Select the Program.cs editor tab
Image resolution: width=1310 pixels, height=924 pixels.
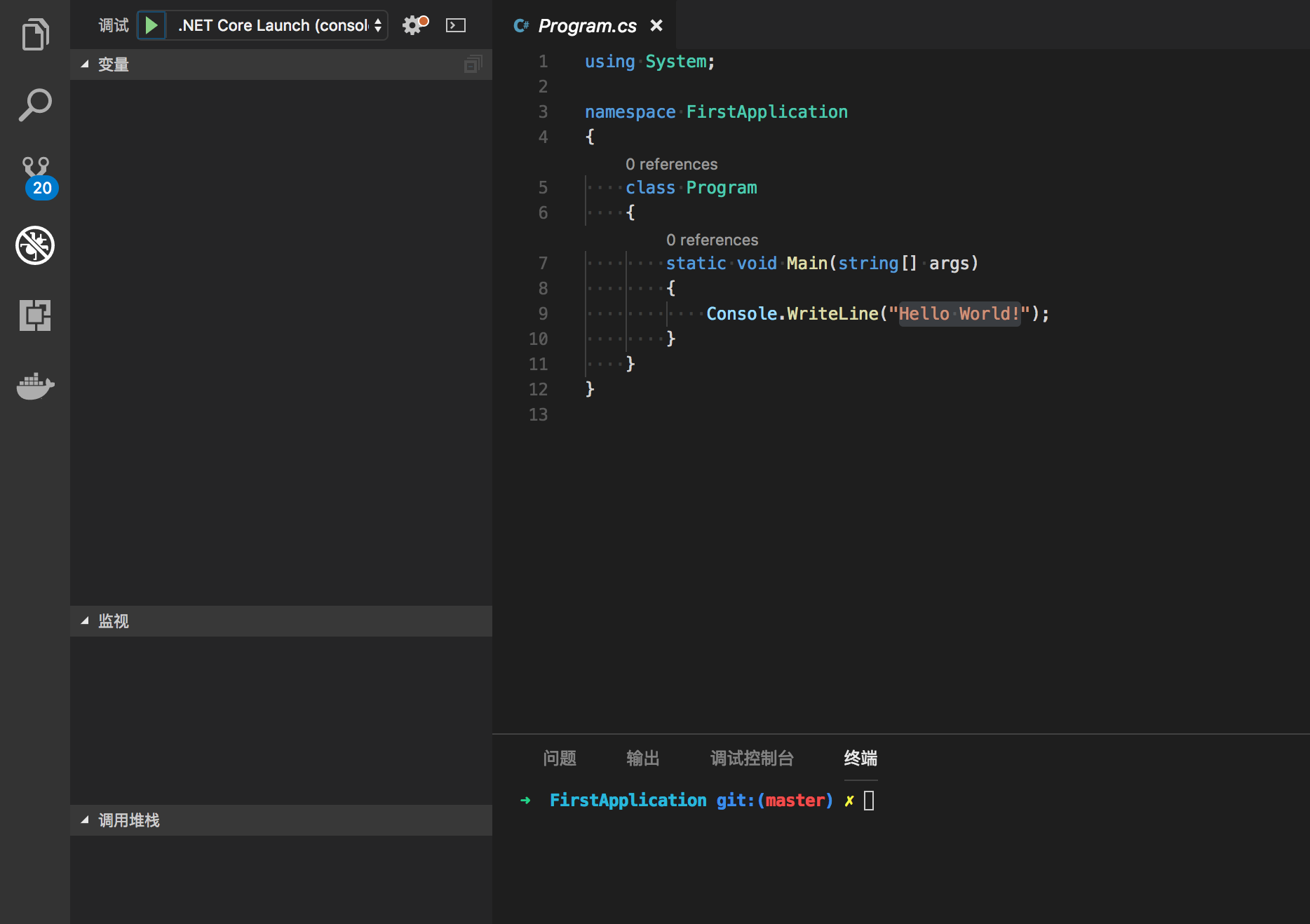coord(586,25)
